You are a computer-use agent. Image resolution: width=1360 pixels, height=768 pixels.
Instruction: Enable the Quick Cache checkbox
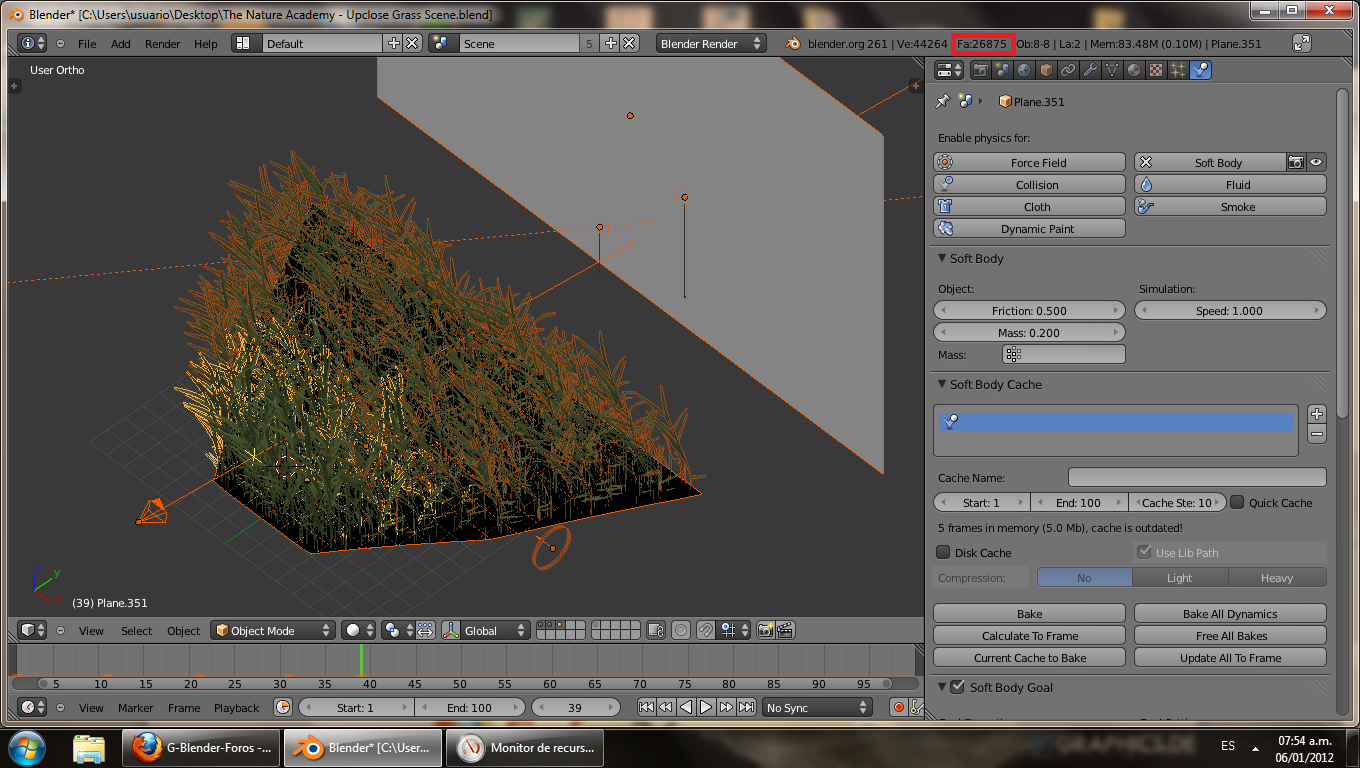pyautogui.click(x=1237, y=503)
